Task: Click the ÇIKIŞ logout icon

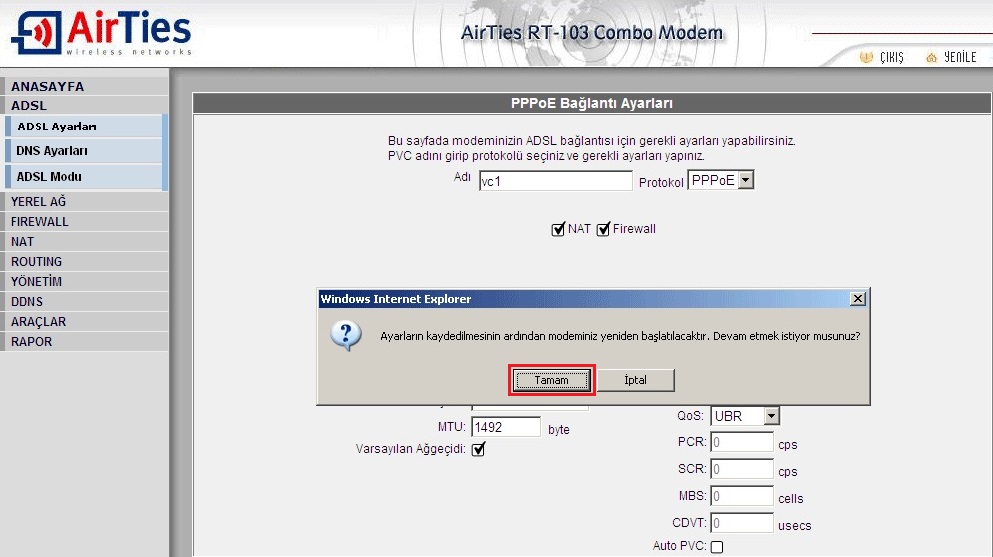Action: click(x=866, y=58)
